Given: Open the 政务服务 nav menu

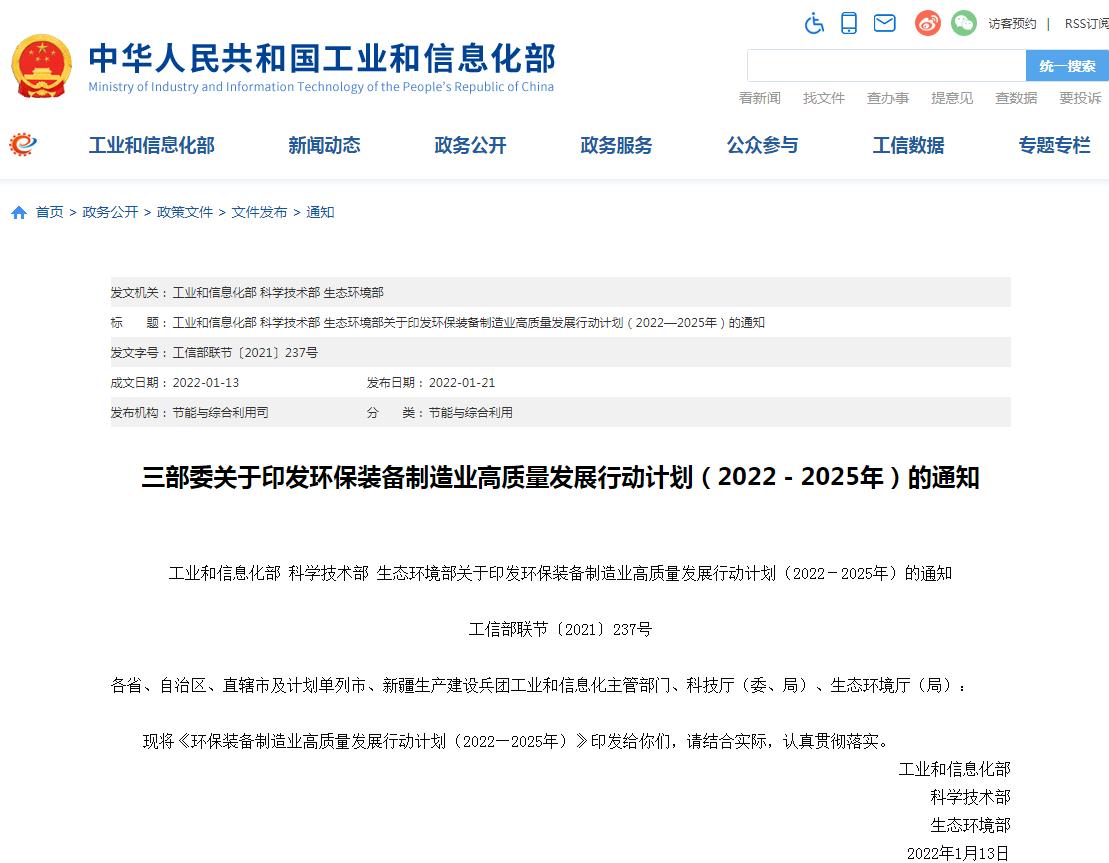Looking at the screenshot, I should pyautogui.click(x=616, y=145).
